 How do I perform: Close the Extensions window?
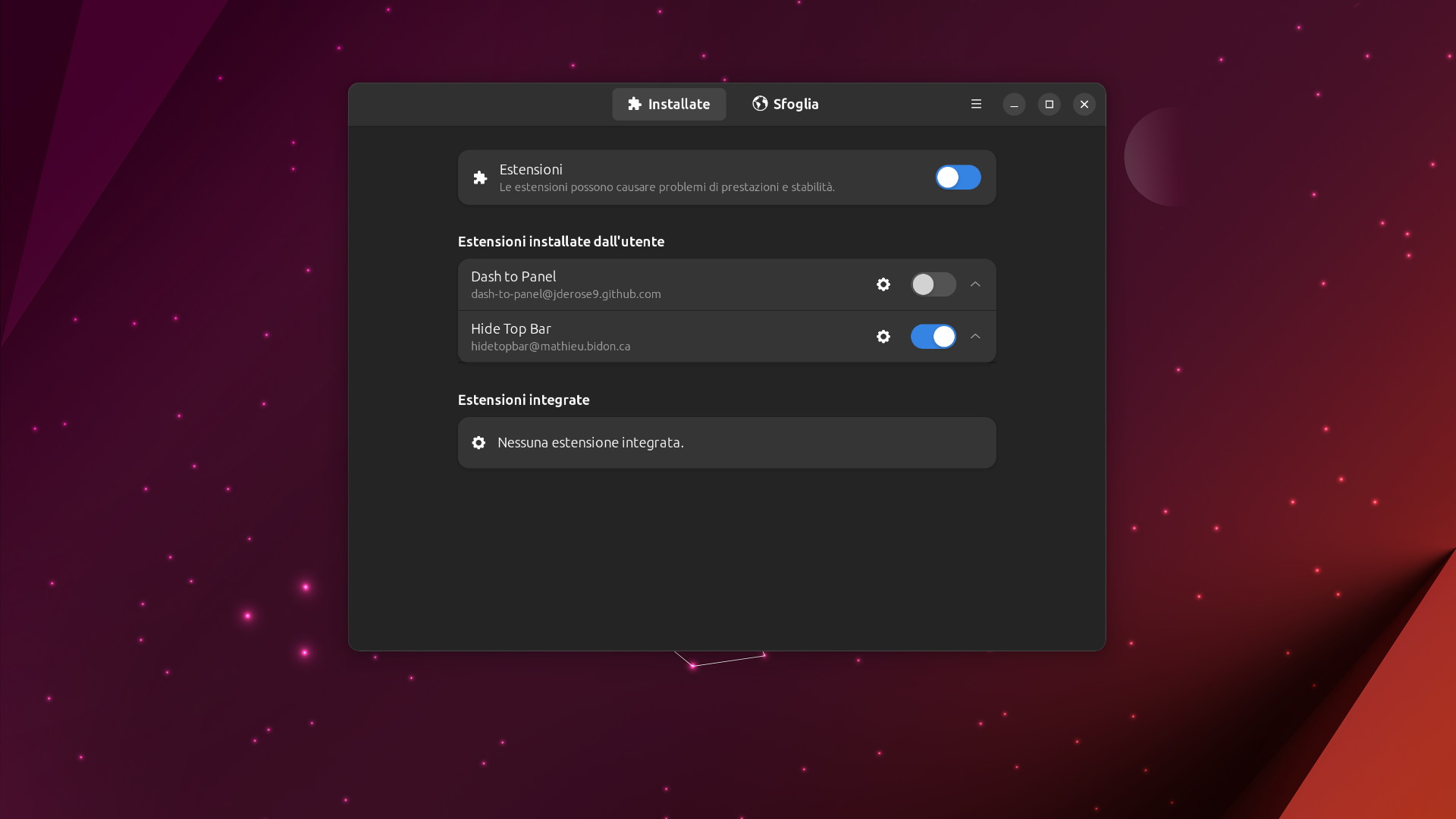click(1084, 104)
